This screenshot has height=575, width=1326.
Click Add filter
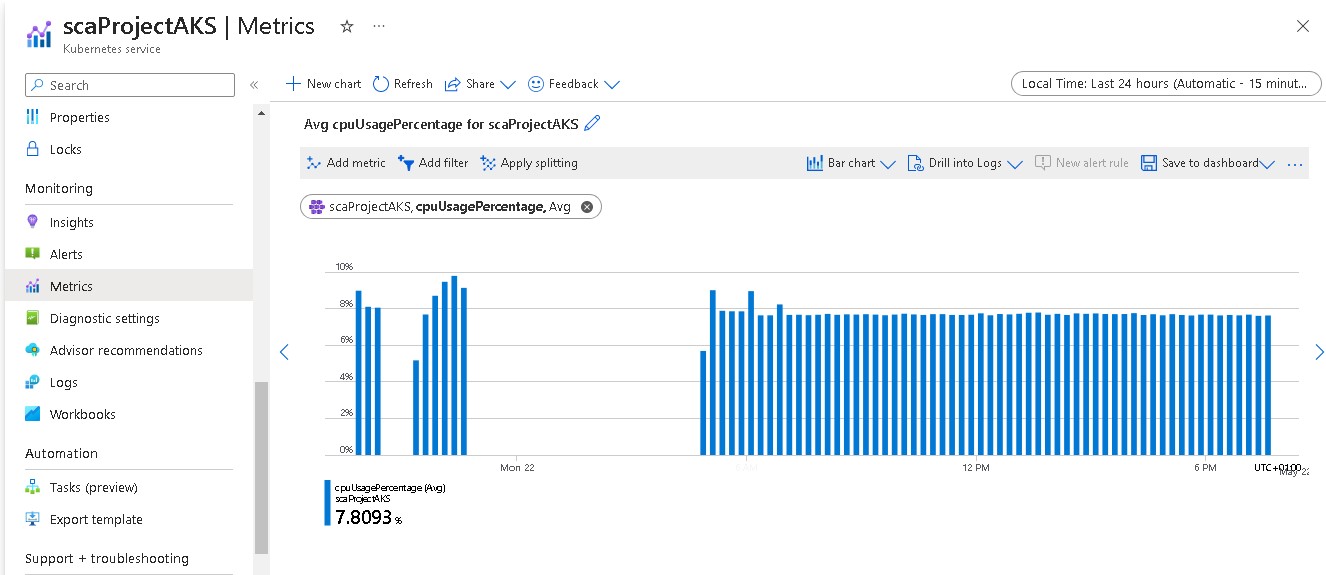pos(433,163)
